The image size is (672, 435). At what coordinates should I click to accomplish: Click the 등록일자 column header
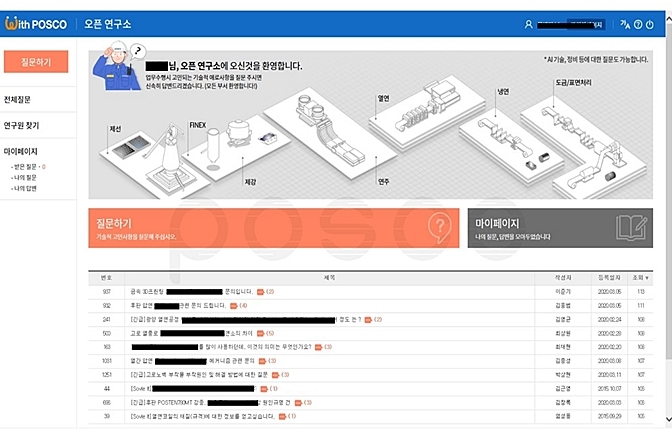609,278
